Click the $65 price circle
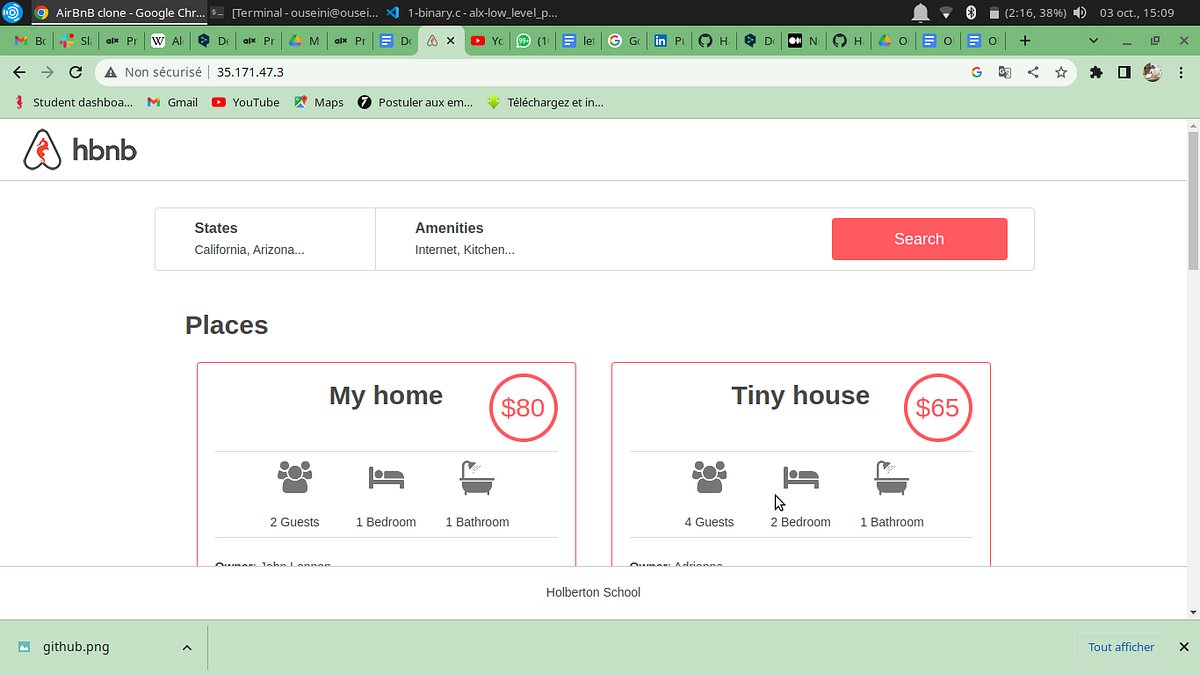The height and width of the screenshot is (675, 1200). click(937, 408)
